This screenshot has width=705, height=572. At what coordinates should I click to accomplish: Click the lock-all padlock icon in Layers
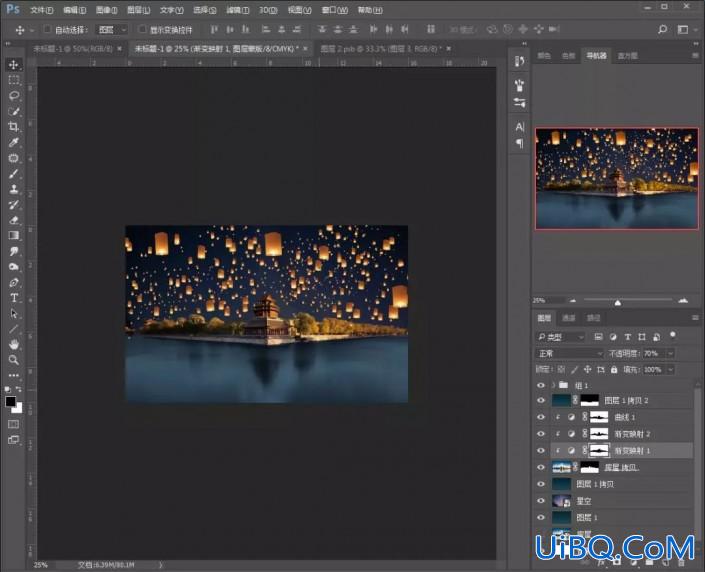(x=614, y=370)
